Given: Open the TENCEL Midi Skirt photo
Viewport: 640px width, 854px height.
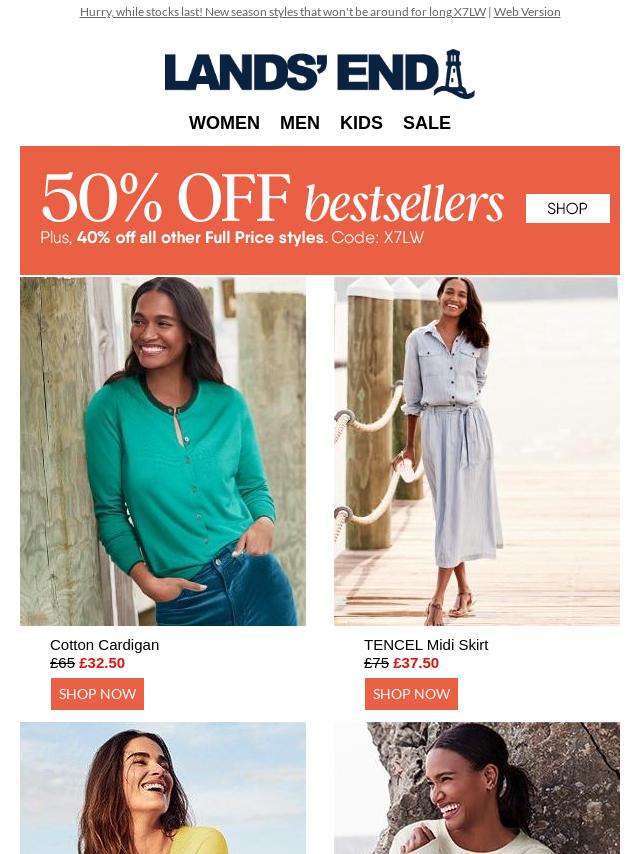Looking at the screenshot, I should pos(477,451).
